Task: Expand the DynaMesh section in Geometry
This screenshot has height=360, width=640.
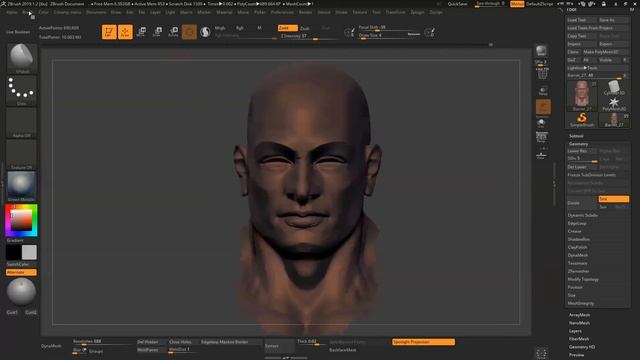Action: coord(578,256)
